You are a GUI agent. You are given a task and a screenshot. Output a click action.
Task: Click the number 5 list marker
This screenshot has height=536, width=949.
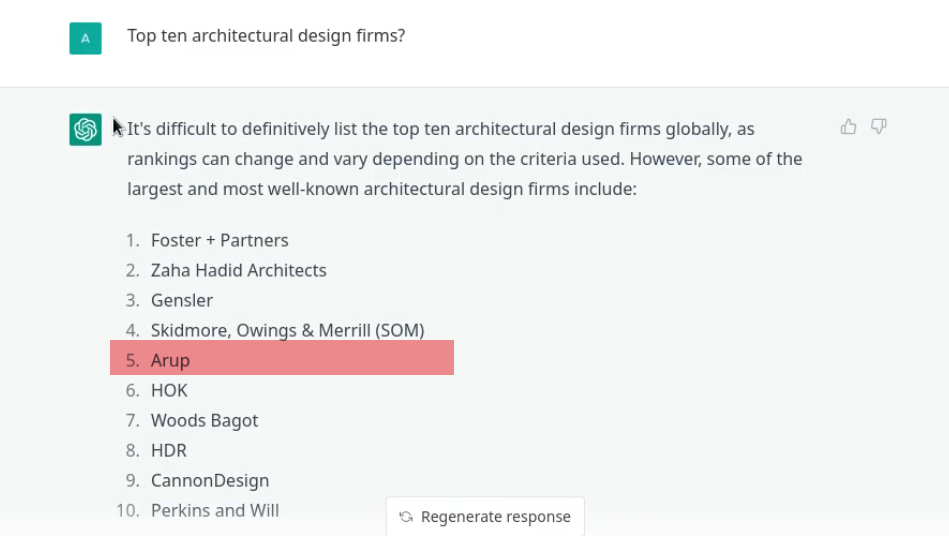tap(133, 361)
